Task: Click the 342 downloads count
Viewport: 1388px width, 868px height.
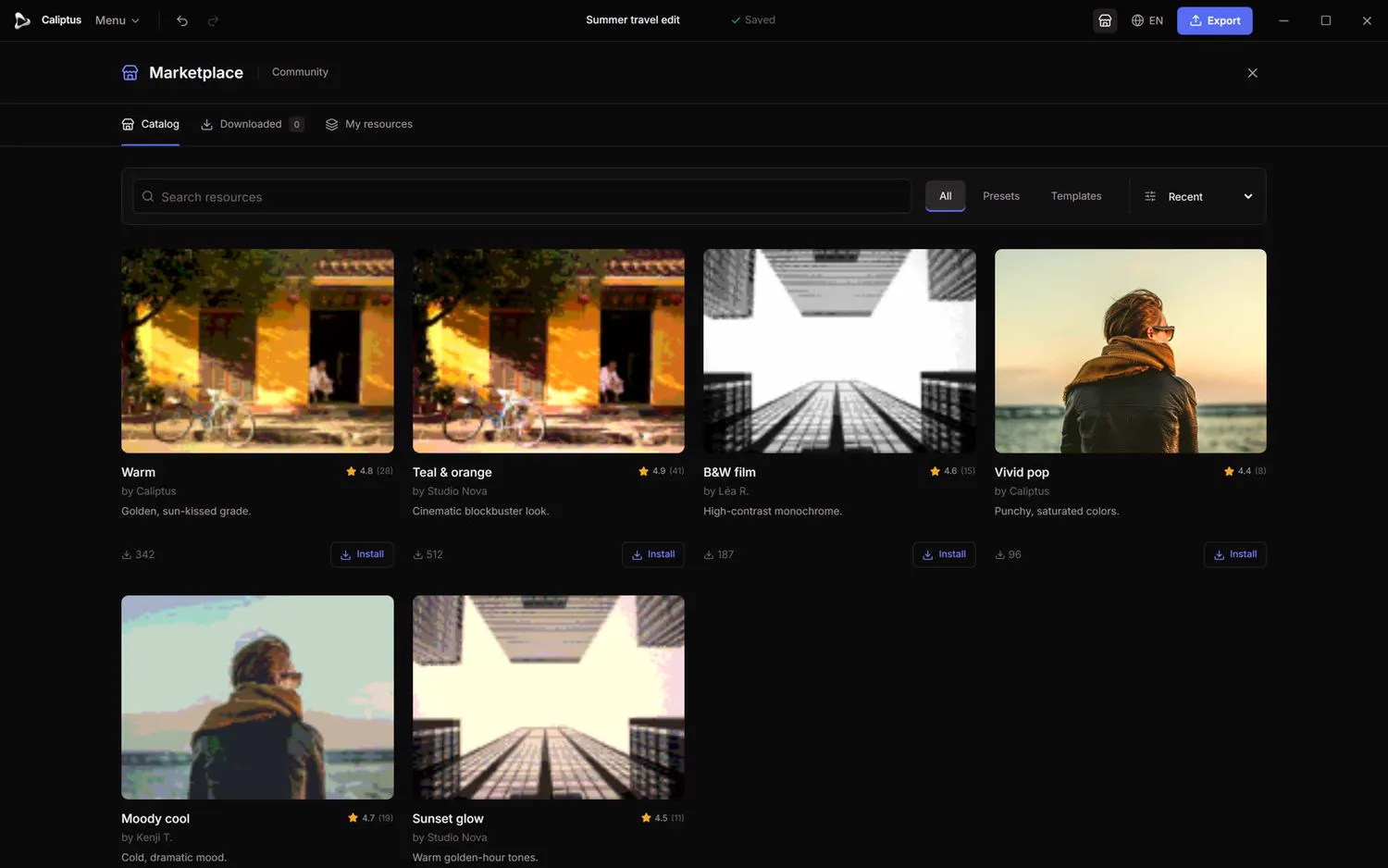Action: (138, 554)
